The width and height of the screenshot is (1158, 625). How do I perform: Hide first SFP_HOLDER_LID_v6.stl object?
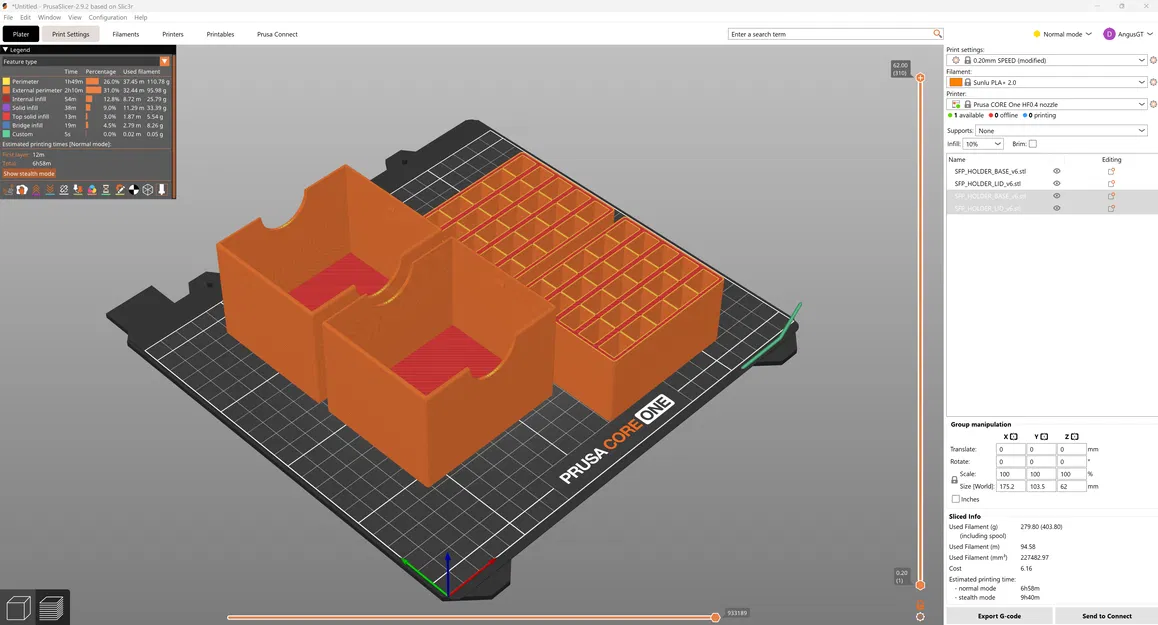[1056, 183]
